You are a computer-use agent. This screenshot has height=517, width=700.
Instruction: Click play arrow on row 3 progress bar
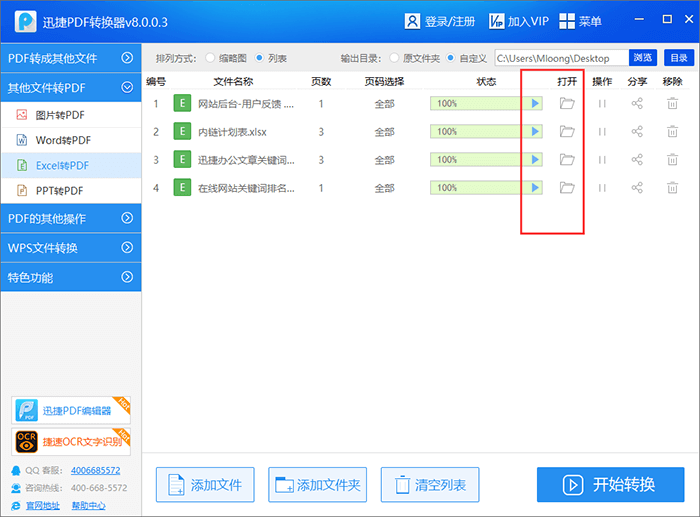click(535, 160)
